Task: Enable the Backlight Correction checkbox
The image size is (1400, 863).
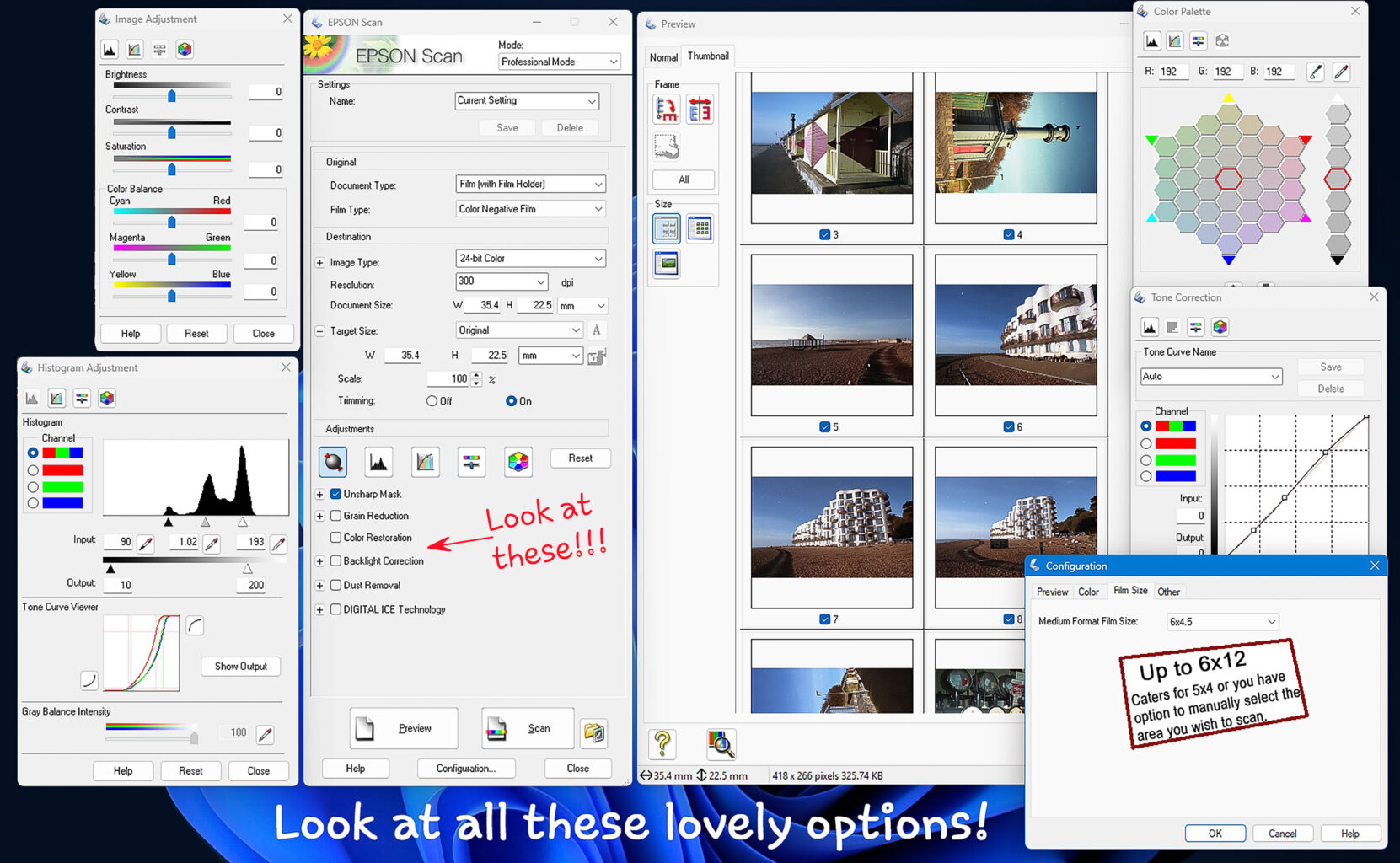Action: [x=335, y=560]
